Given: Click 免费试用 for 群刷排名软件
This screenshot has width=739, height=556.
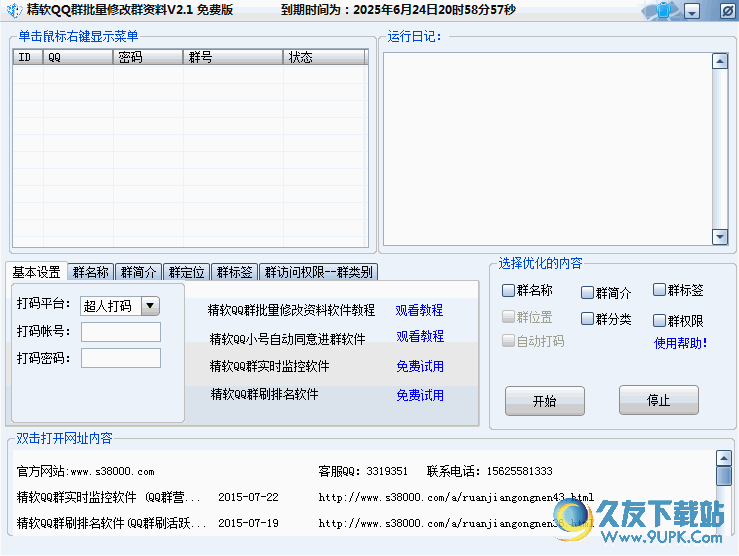Looking at the screenshot, I should pyautogui.click(x=420, y=395).
